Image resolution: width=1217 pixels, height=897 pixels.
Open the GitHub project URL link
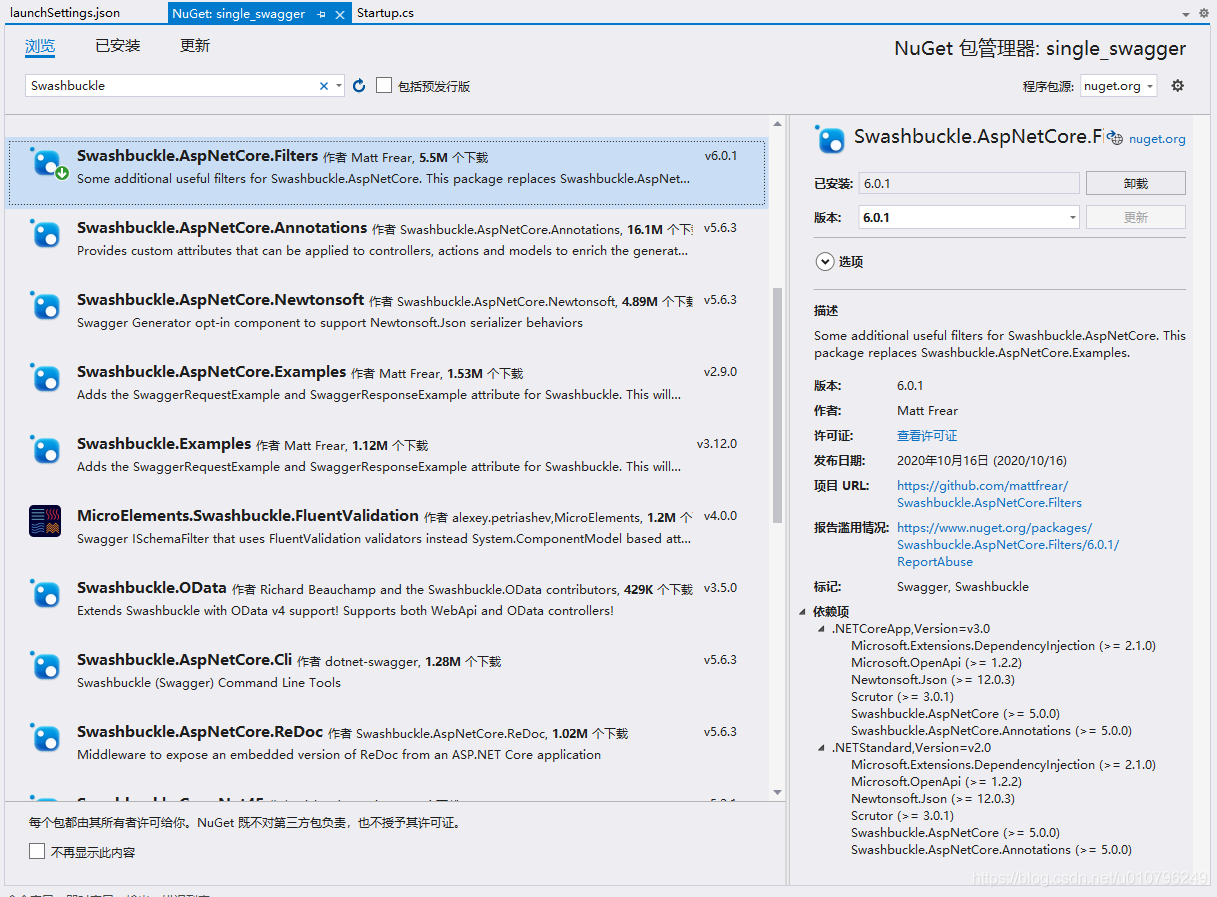point(989,494)
